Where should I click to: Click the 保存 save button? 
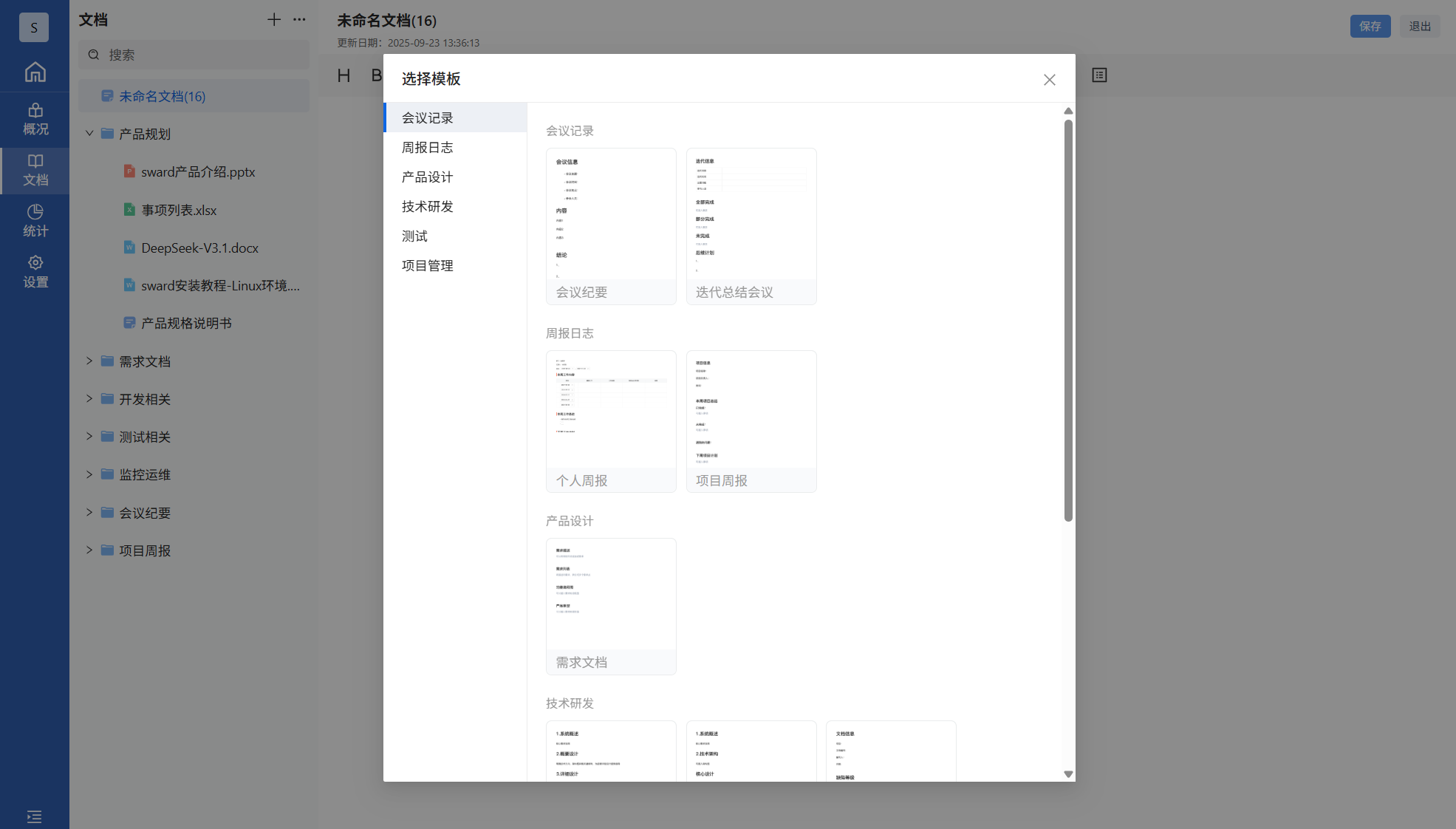tap(1370, 26)
